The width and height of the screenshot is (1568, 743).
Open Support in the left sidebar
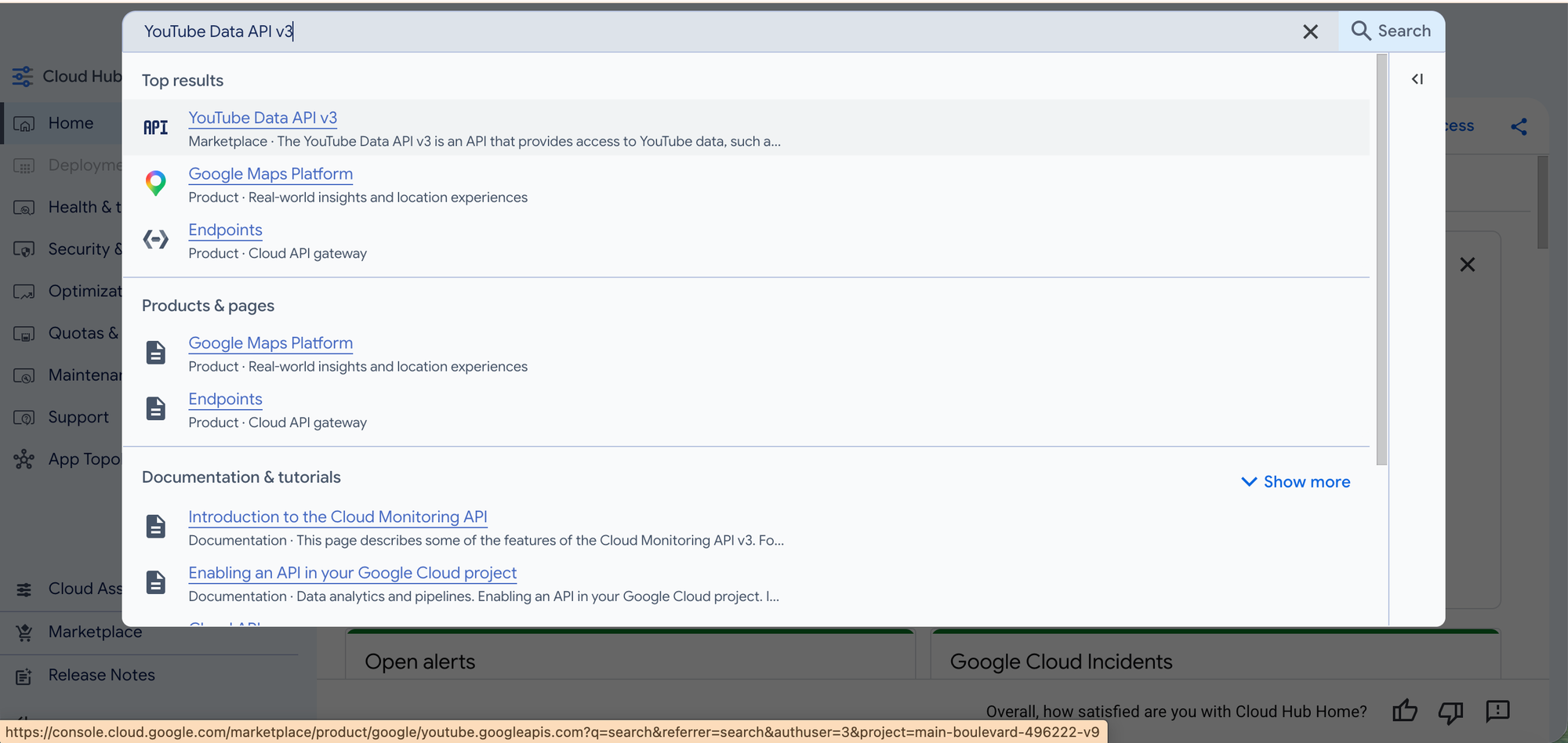78,417
